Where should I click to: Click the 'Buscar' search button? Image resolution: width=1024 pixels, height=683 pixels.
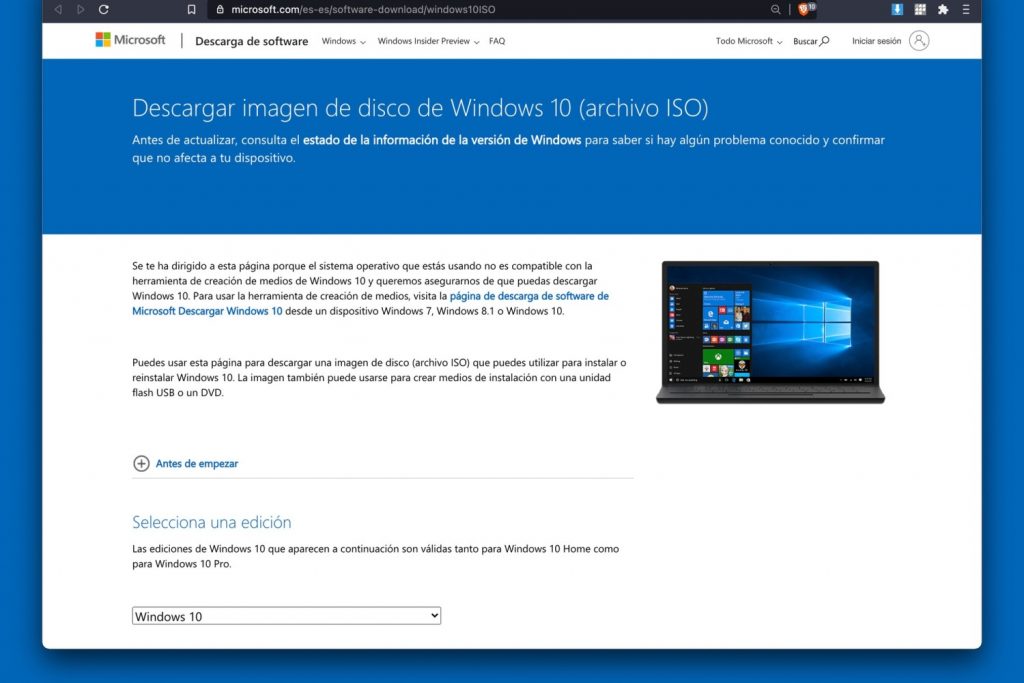click(811, 42)
